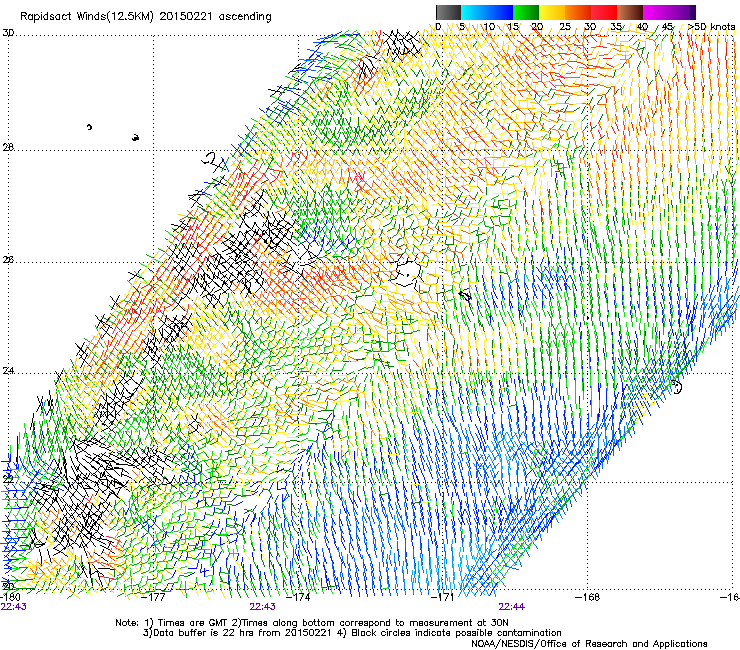Click the gray 0-5 knots legend swatch
The height and width of the screenshot is (650, 740).
(448, 12)
